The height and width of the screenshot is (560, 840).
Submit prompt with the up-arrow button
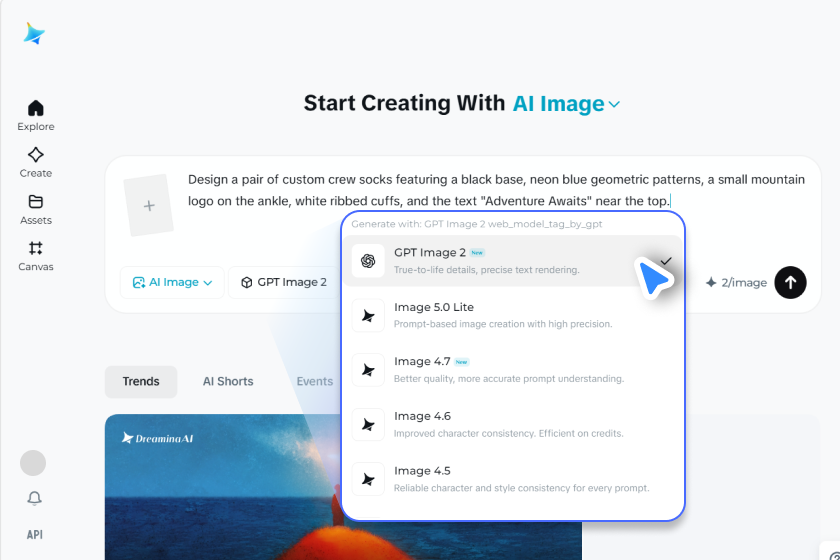[790, 282]
